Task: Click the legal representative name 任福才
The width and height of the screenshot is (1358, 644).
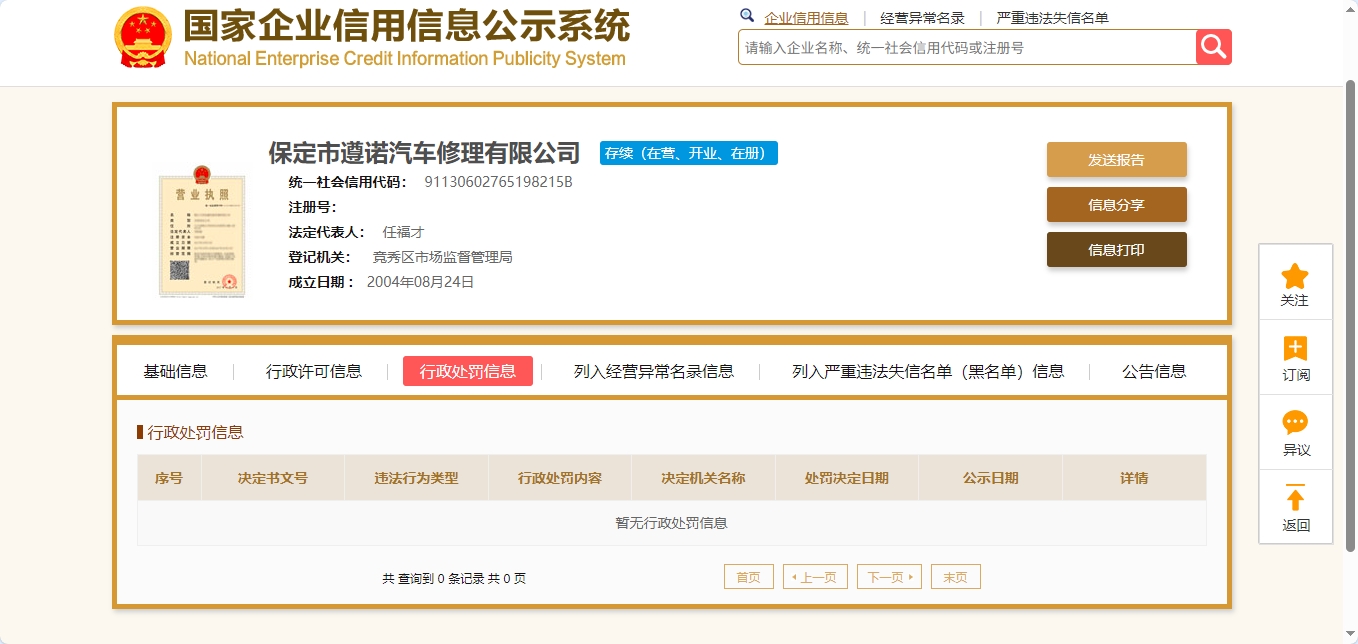Action: [x=403, y=232]
